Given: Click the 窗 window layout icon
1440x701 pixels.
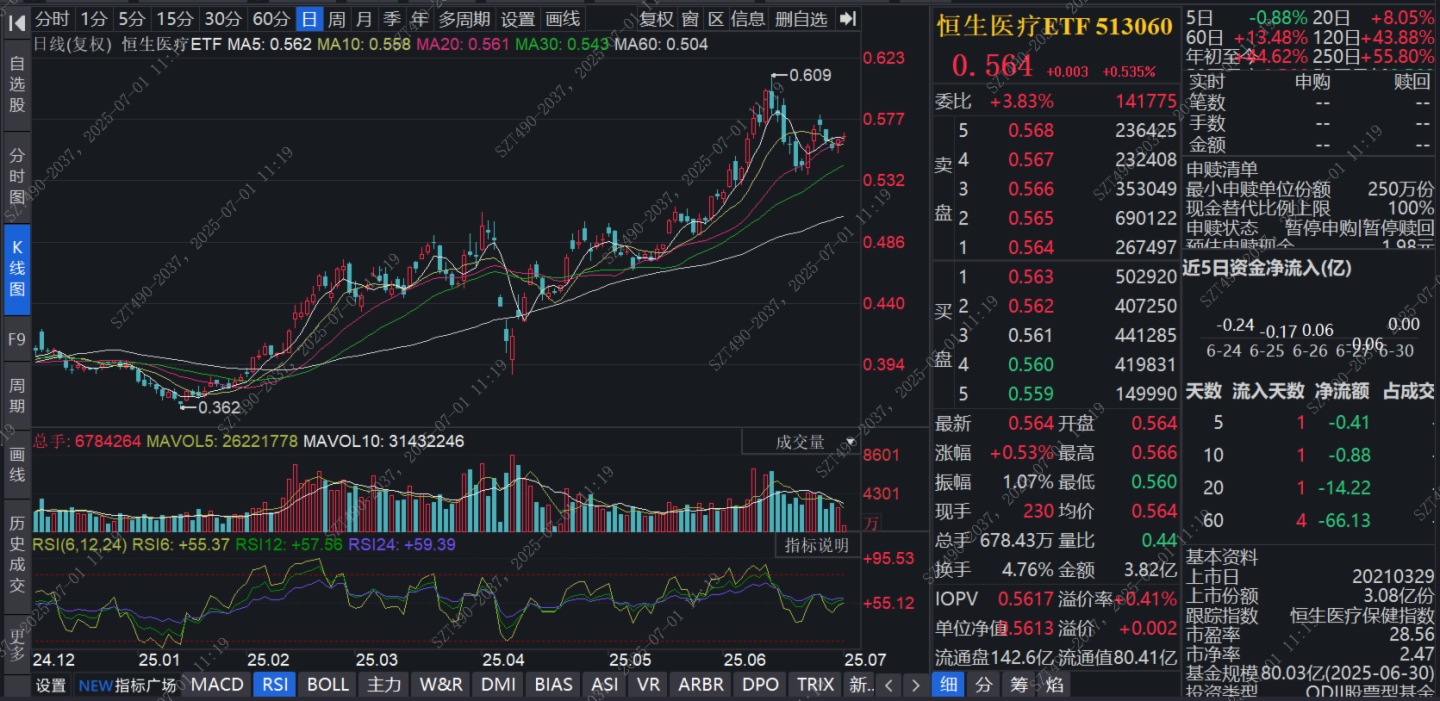Looking at the screenshot, I should [690, 19].
